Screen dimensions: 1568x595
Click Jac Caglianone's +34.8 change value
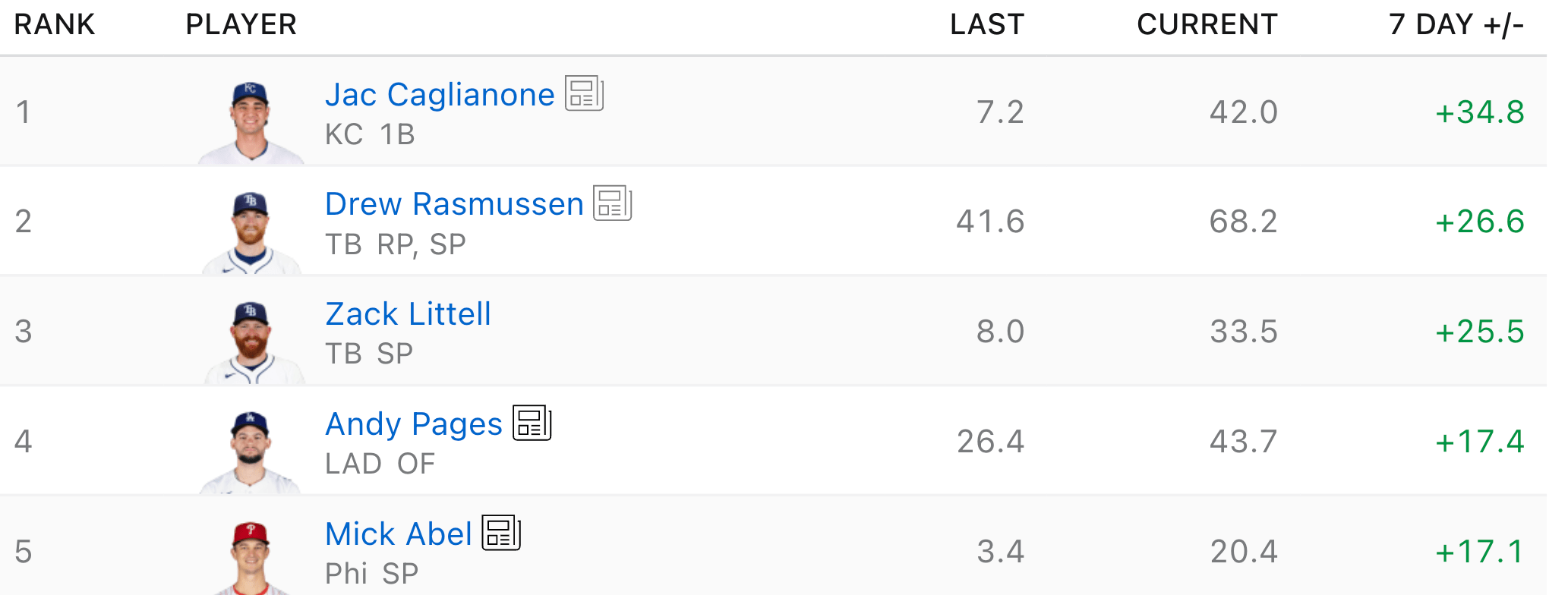pos(1479,112)
